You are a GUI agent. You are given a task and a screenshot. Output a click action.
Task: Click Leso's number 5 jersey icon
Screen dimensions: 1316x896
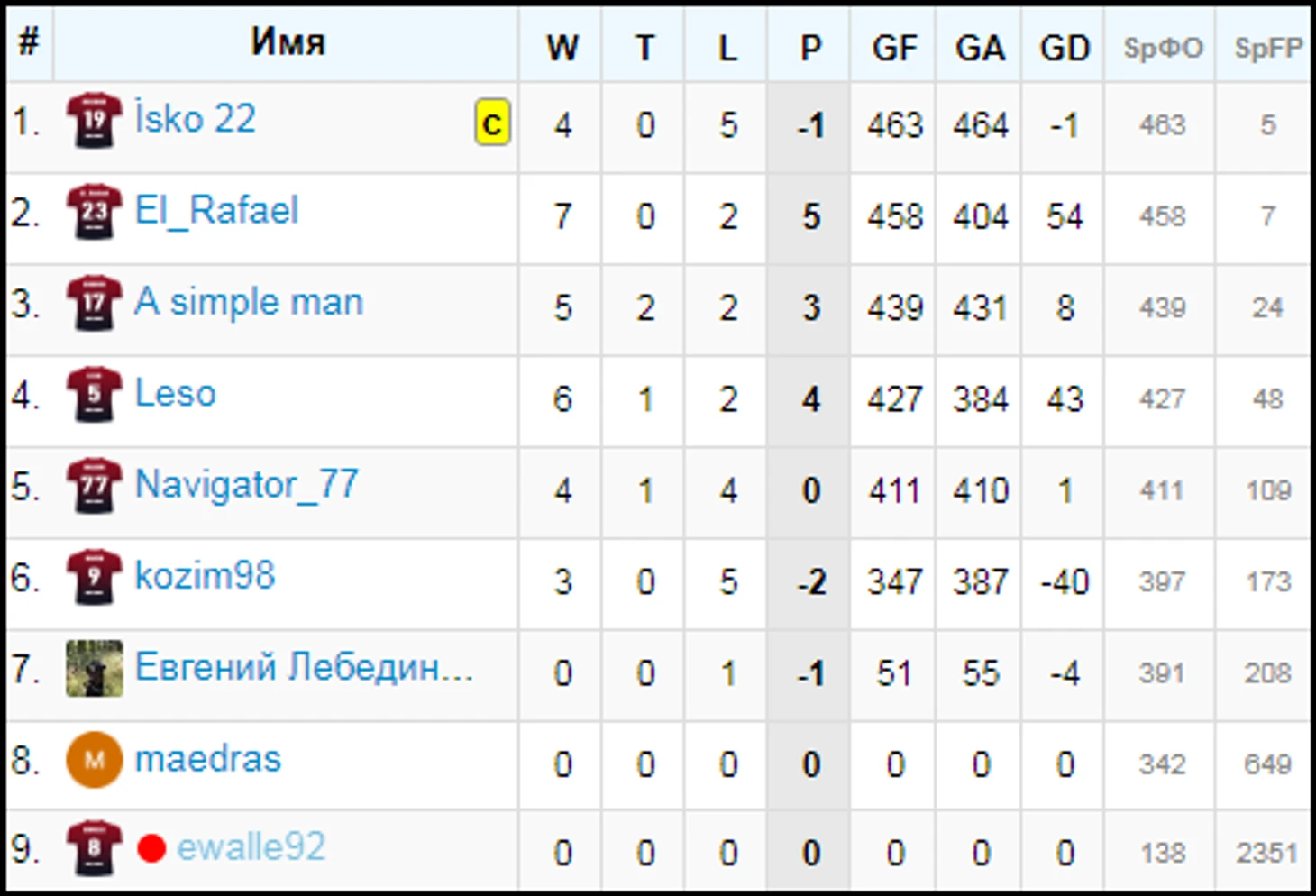click(94, 394)
